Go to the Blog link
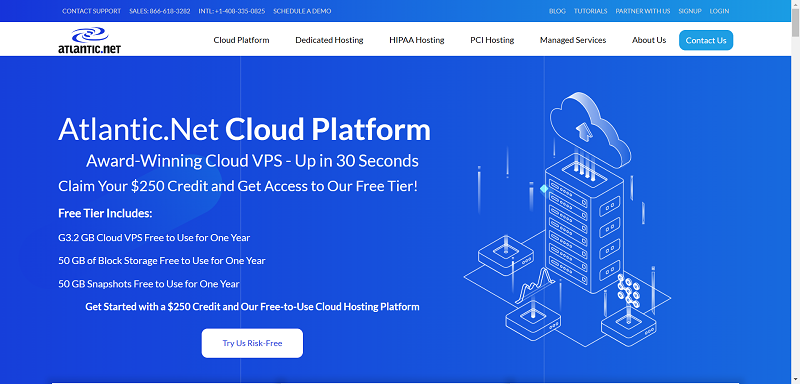Screen dimensions: 800x384 click(557, 11)
